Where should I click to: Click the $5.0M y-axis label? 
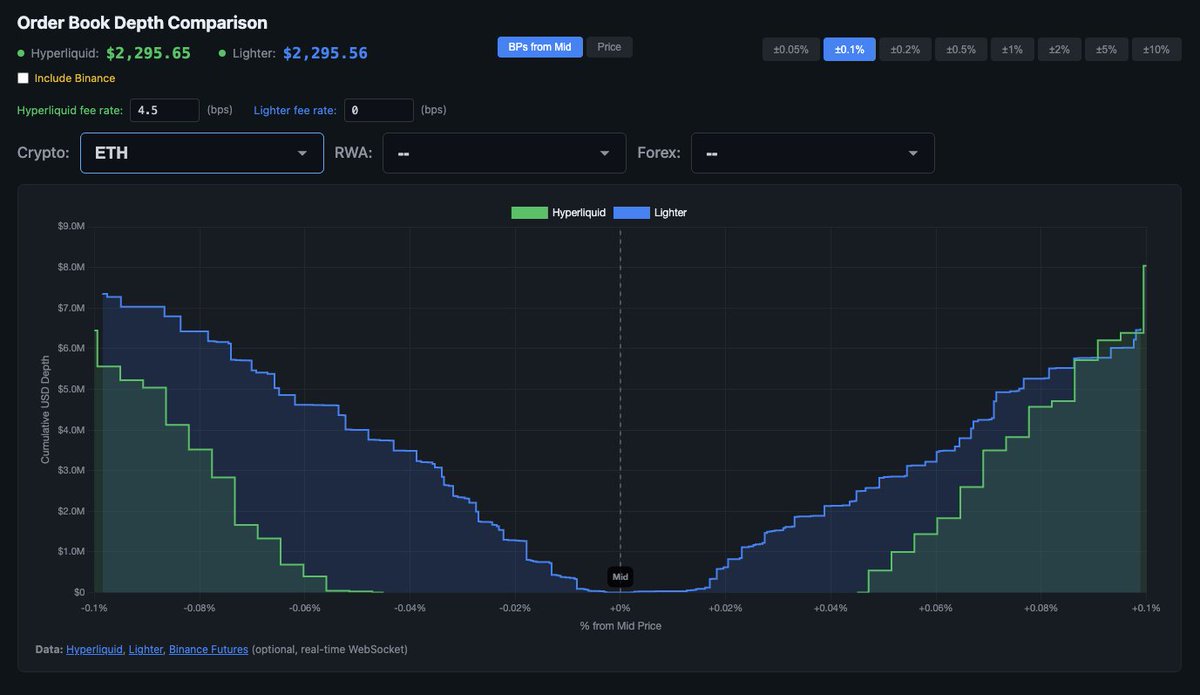(x=71, y=389)
